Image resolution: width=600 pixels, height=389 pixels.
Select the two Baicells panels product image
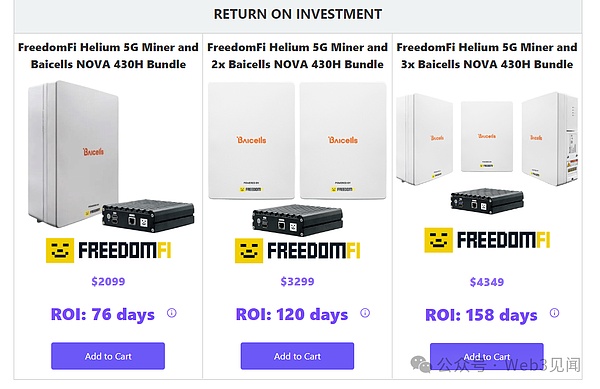click(x=297, y=159)
